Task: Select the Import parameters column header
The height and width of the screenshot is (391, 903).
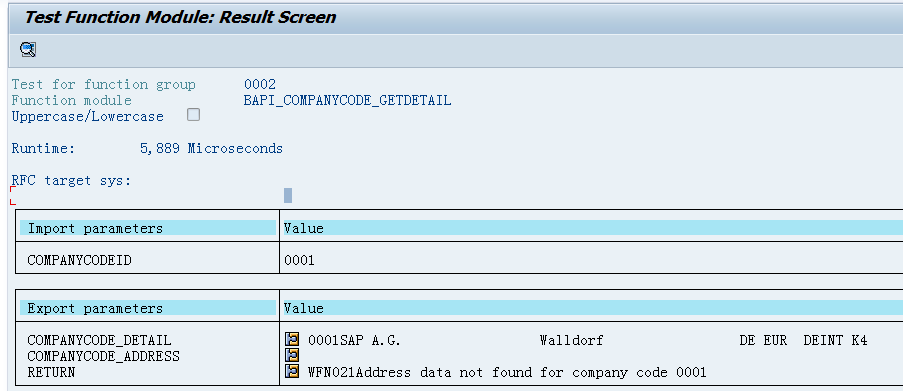Action: (x=148, y=228)
